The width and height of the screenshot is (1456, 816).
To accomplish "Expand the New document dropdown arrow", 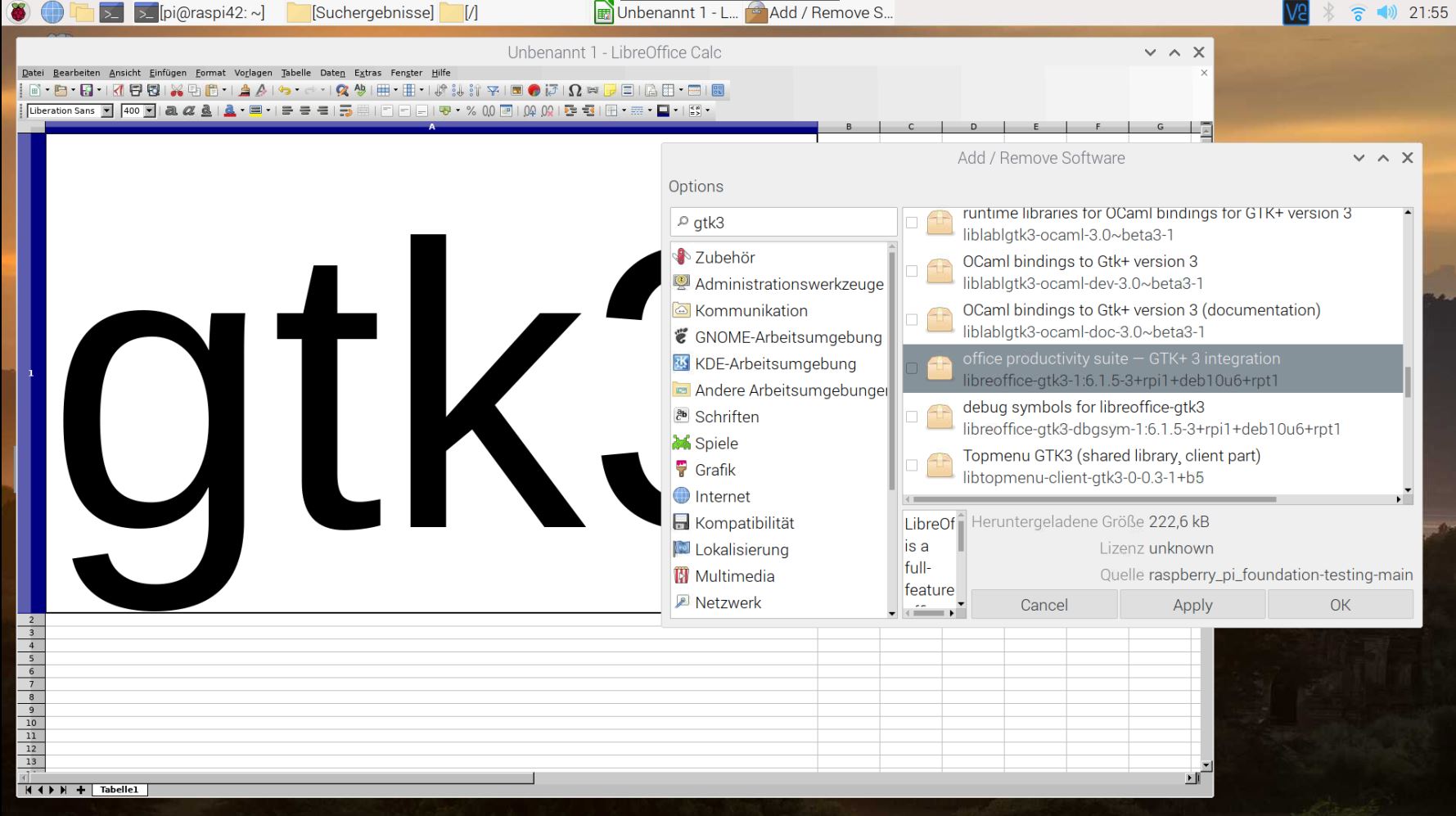I will pos(47,90).
